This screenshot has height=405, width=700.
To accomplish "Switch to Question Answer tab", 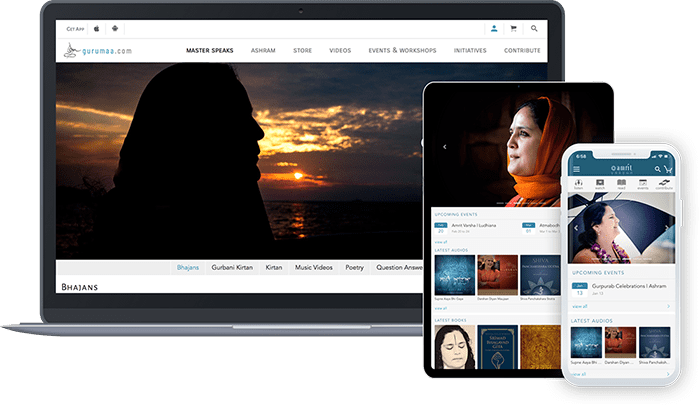I will pyautogui.click(x=399, y=267).
